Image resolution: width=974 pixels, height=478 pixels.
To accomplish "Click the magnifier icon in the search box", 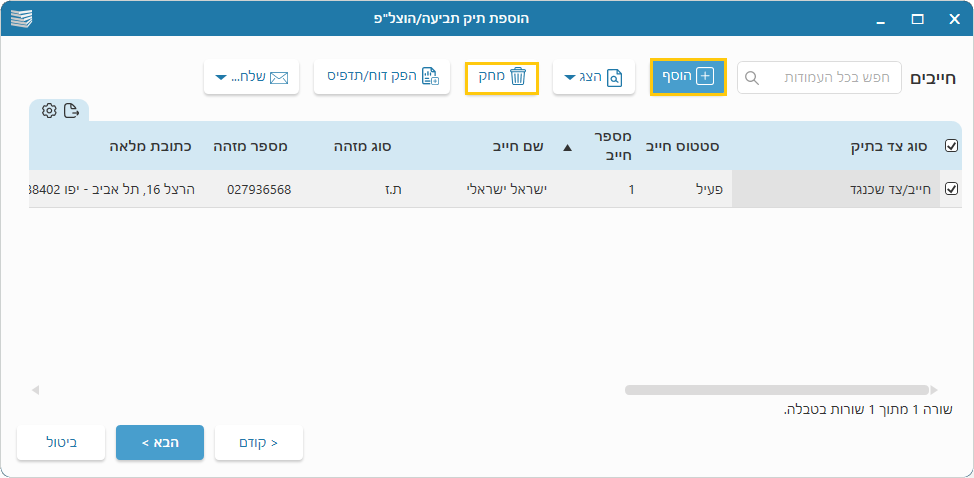I will click(x=753, y=78).
